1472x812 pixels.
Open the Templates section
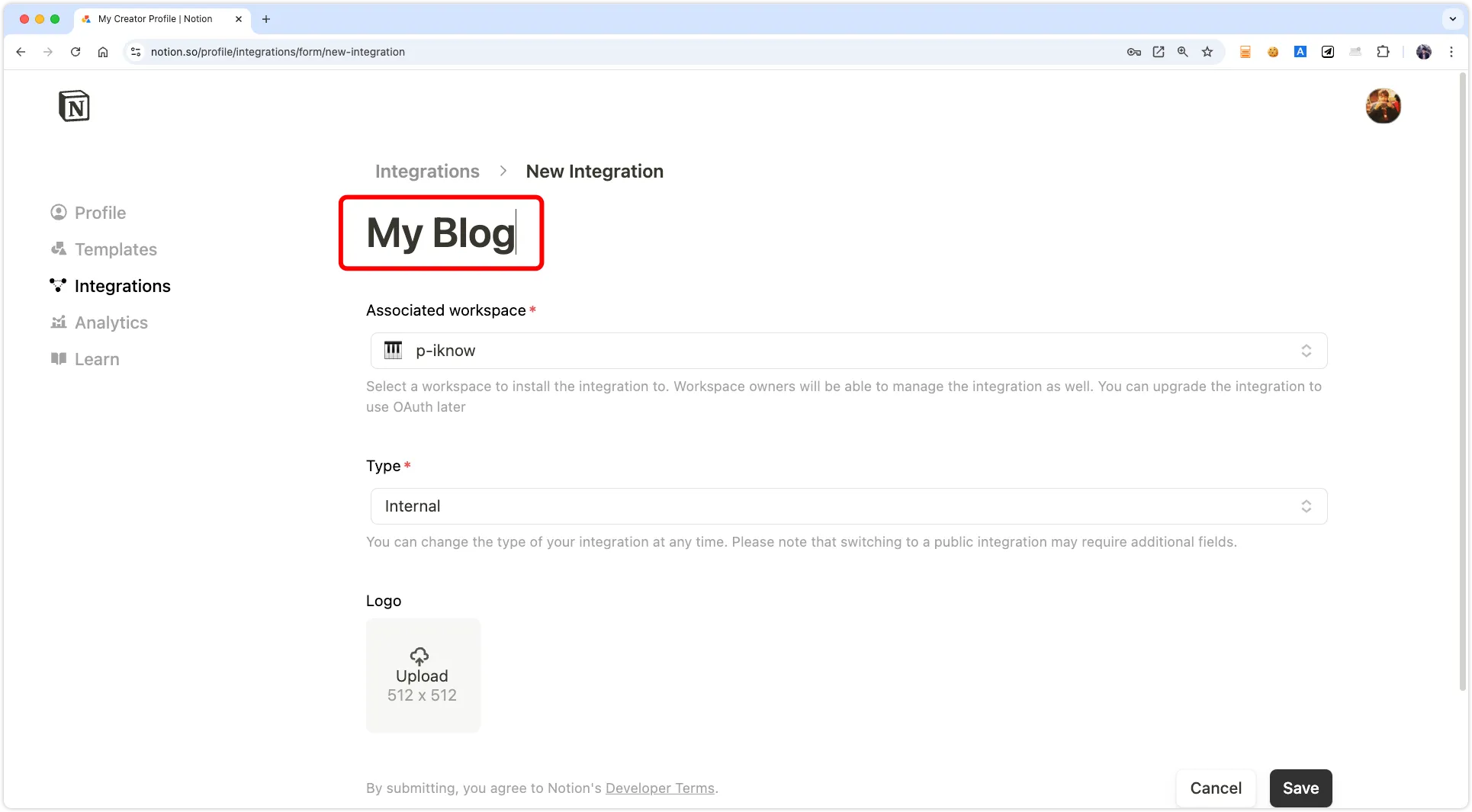click(115, 249)
